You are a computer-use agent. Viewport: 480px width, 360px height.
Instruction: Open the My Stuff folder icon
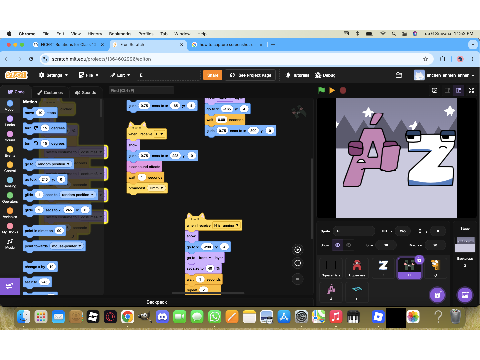[x=399, y=75]
